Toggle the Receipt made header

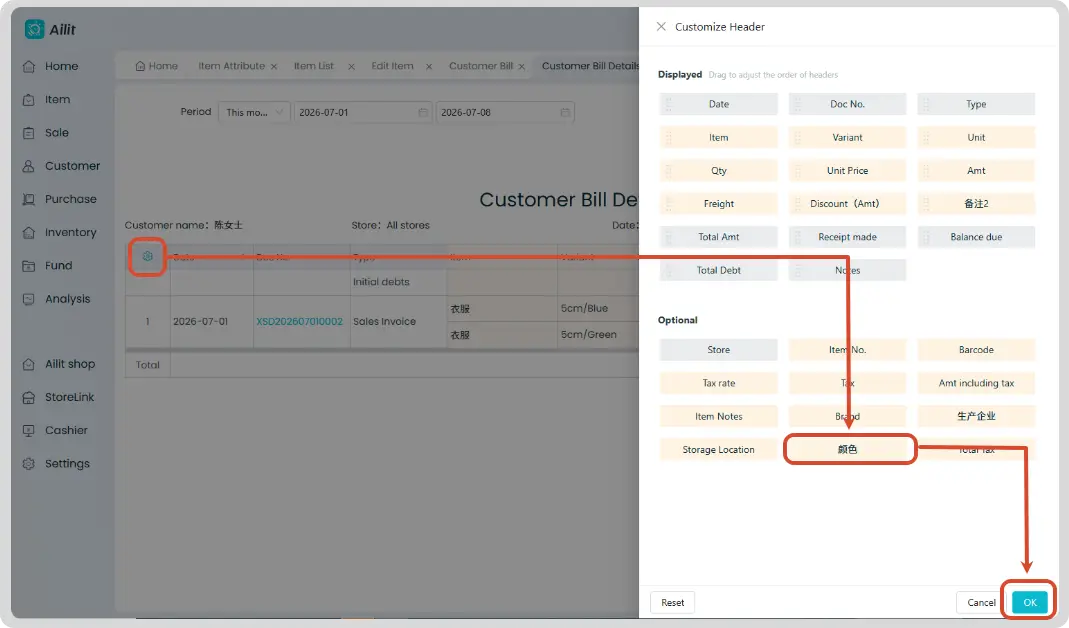pos(847,237)
